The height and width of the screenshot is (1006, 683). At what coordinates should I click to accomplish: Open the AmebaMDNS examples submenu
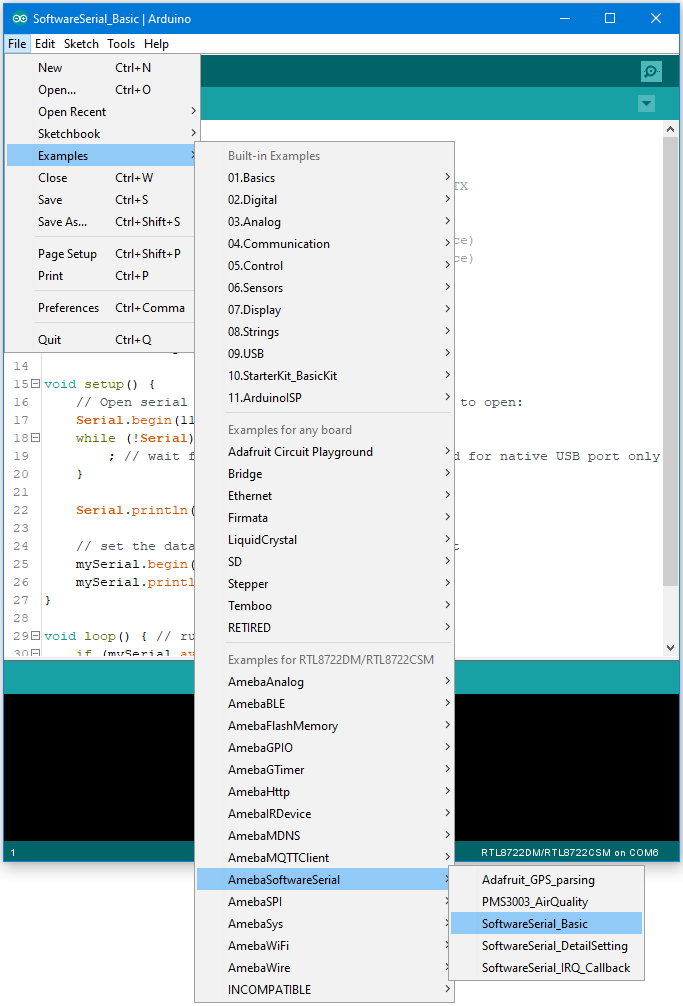(325, 835)
